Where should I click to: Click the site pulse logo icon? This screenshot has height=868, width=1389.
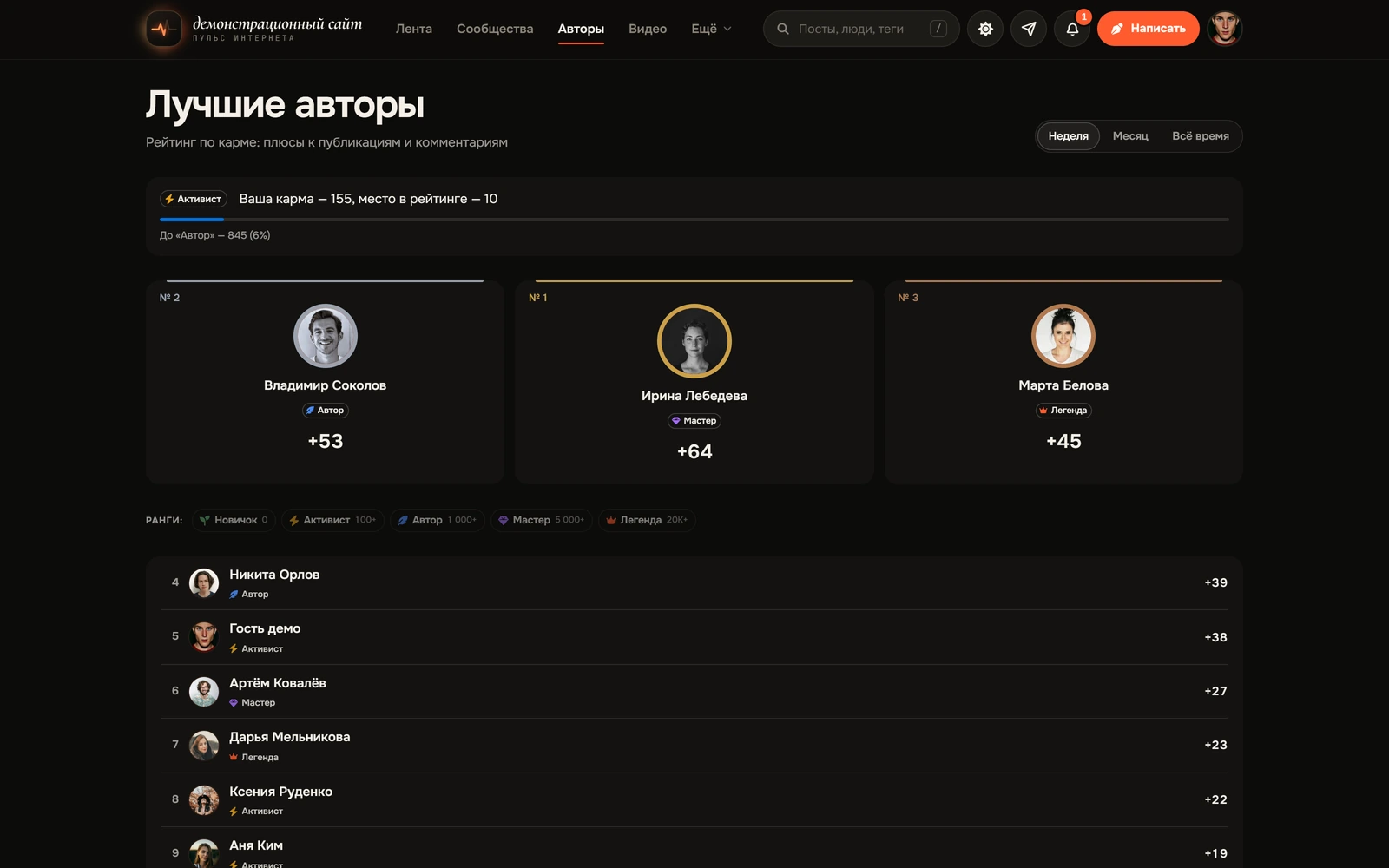(x=163, y=29)
